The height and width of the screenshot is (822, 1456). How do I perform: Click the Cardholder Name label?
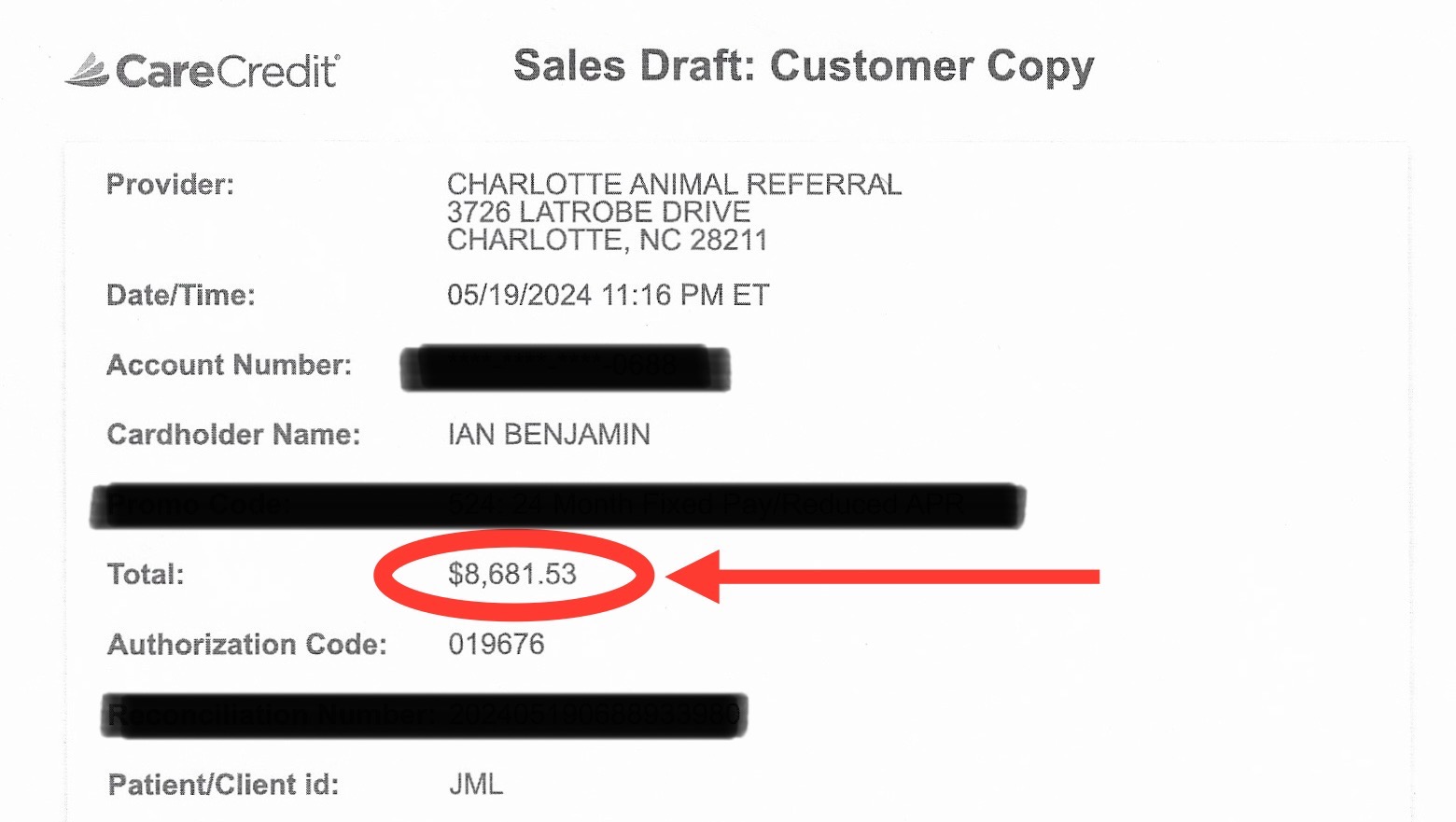pyautogui.click(x=233, y=435)
